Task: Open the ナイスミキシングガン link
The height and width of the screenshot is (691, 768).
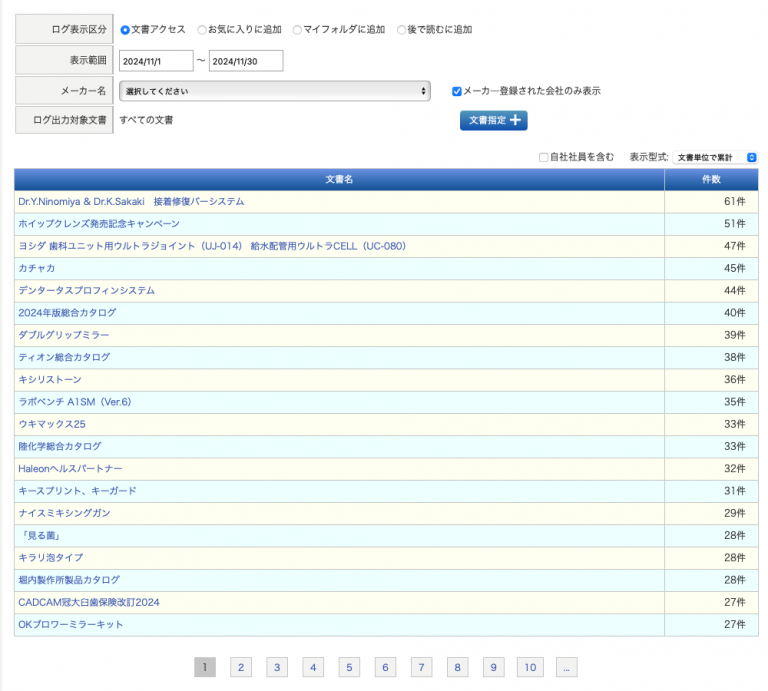Action: 64,513
